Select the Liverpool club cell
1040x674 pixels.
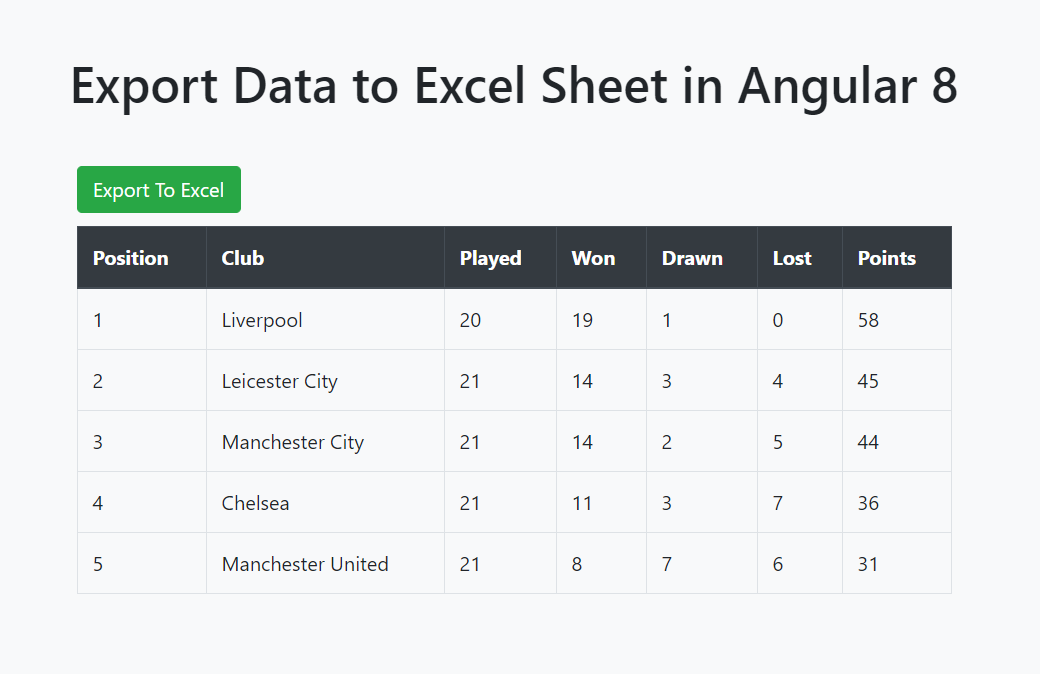[x=262, y=319]
